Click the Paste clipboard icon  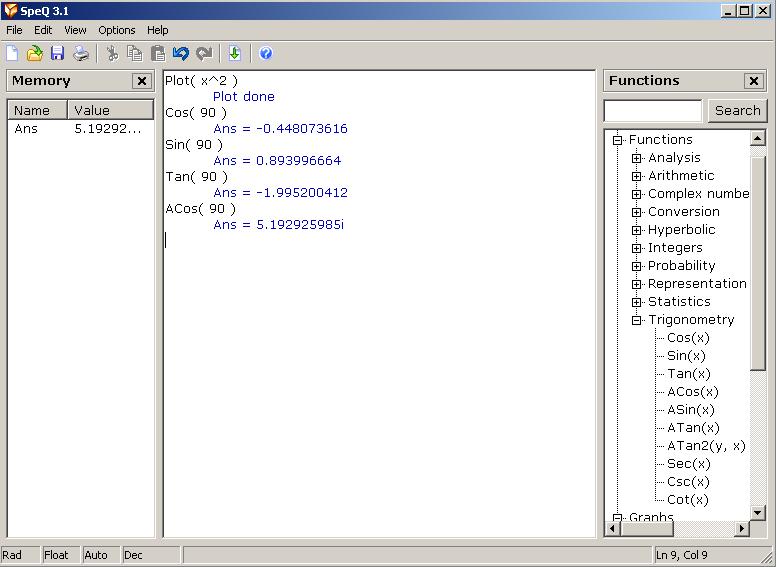point(157,54)
